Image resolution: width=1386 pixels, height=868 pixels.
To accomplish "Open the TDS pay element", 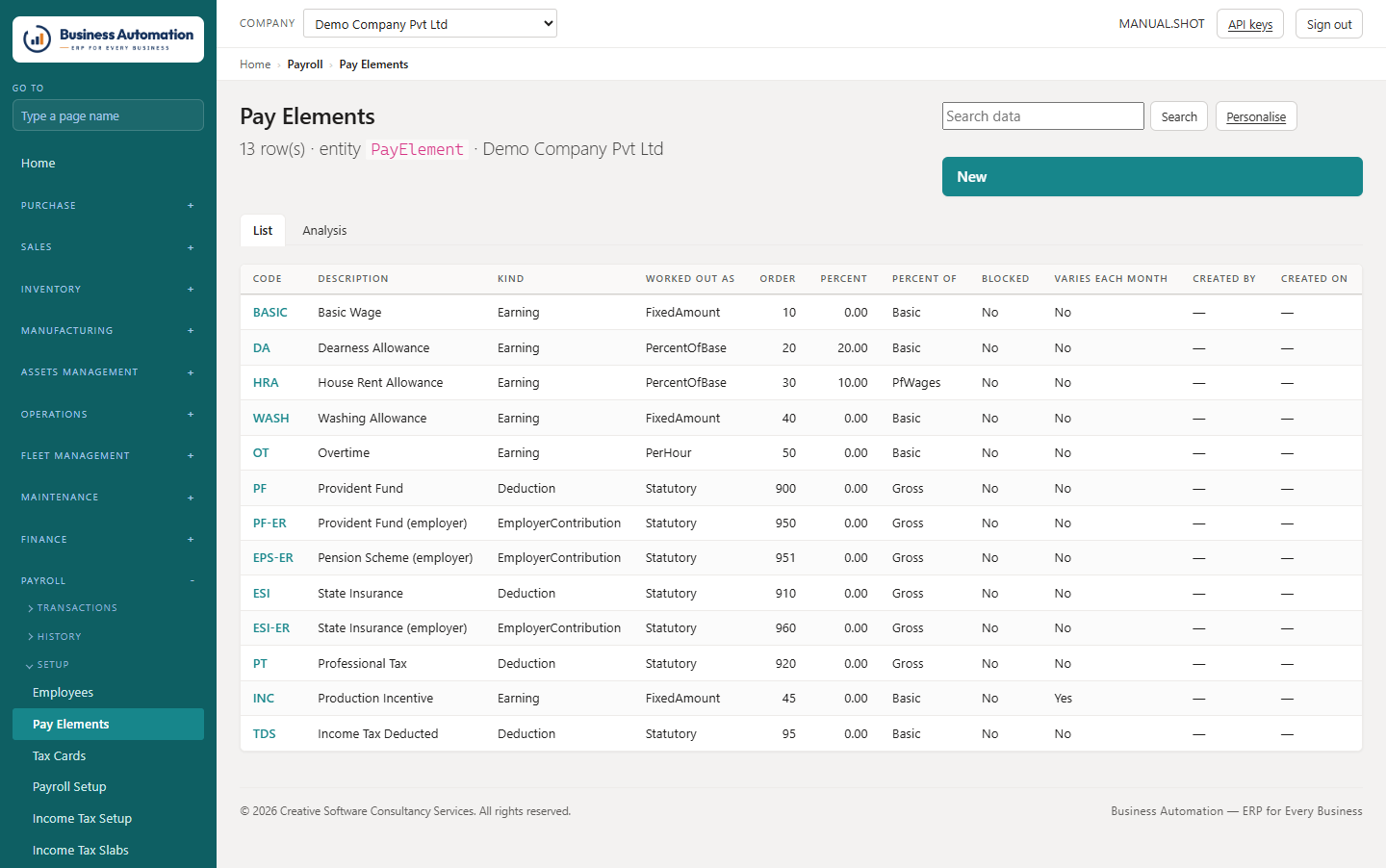I will tap(265, 734).
